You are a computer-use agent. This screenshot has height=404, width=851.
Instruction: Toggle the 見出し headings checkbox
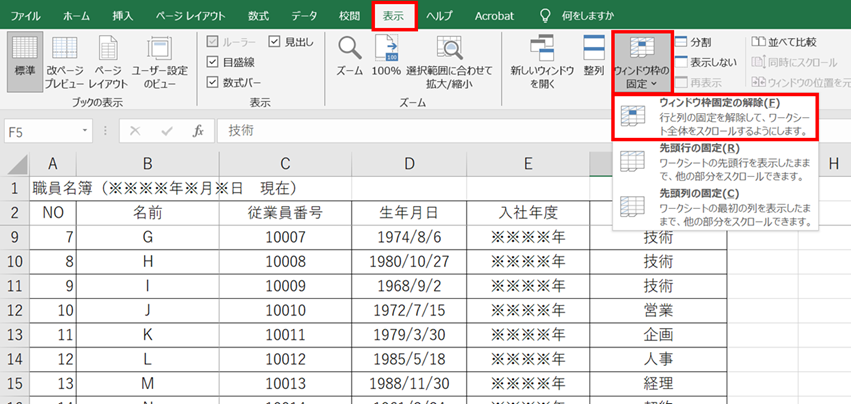276,41
